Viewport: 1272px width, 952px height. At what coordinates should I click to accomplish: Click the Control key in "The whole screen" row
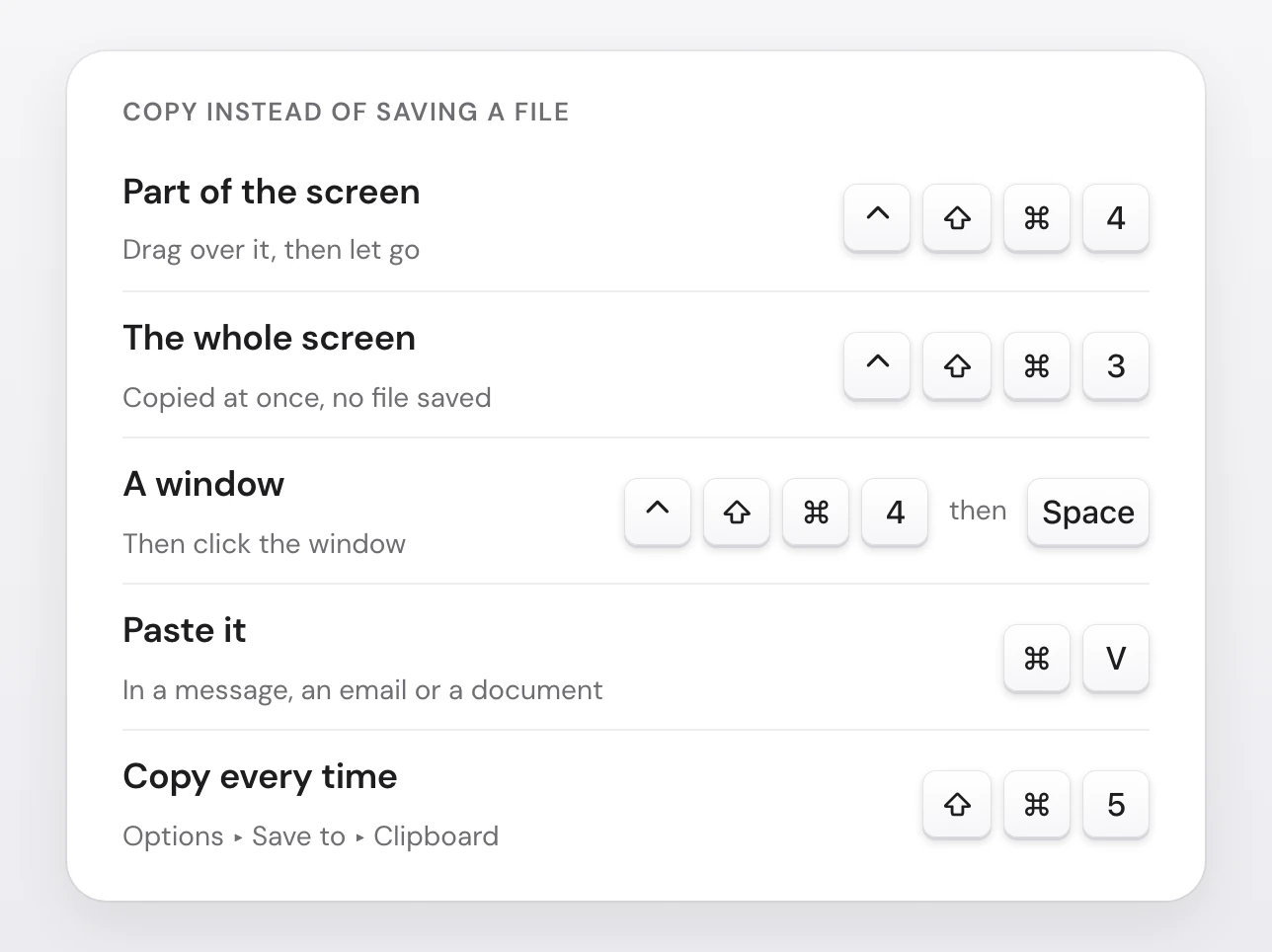click(877, 365)
